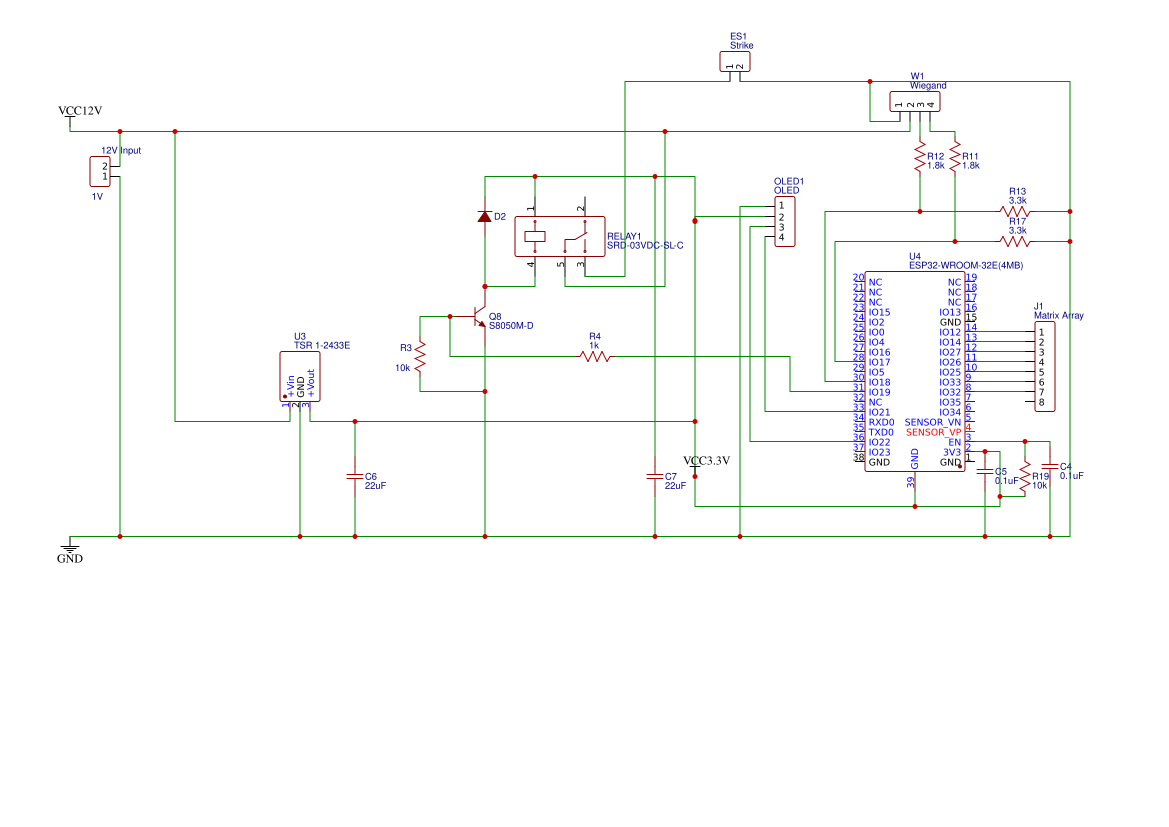Select the S8050M-D transistor label

click(511, 326)
